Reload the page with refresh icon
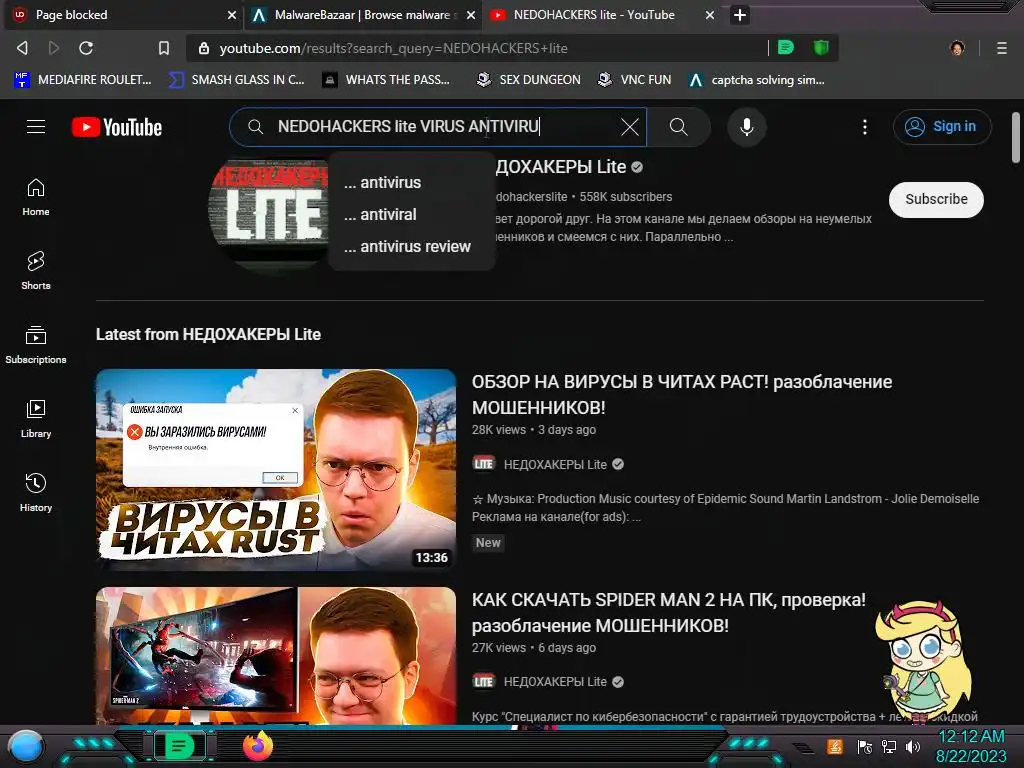The image size is (1024, 768). (86, 48)
